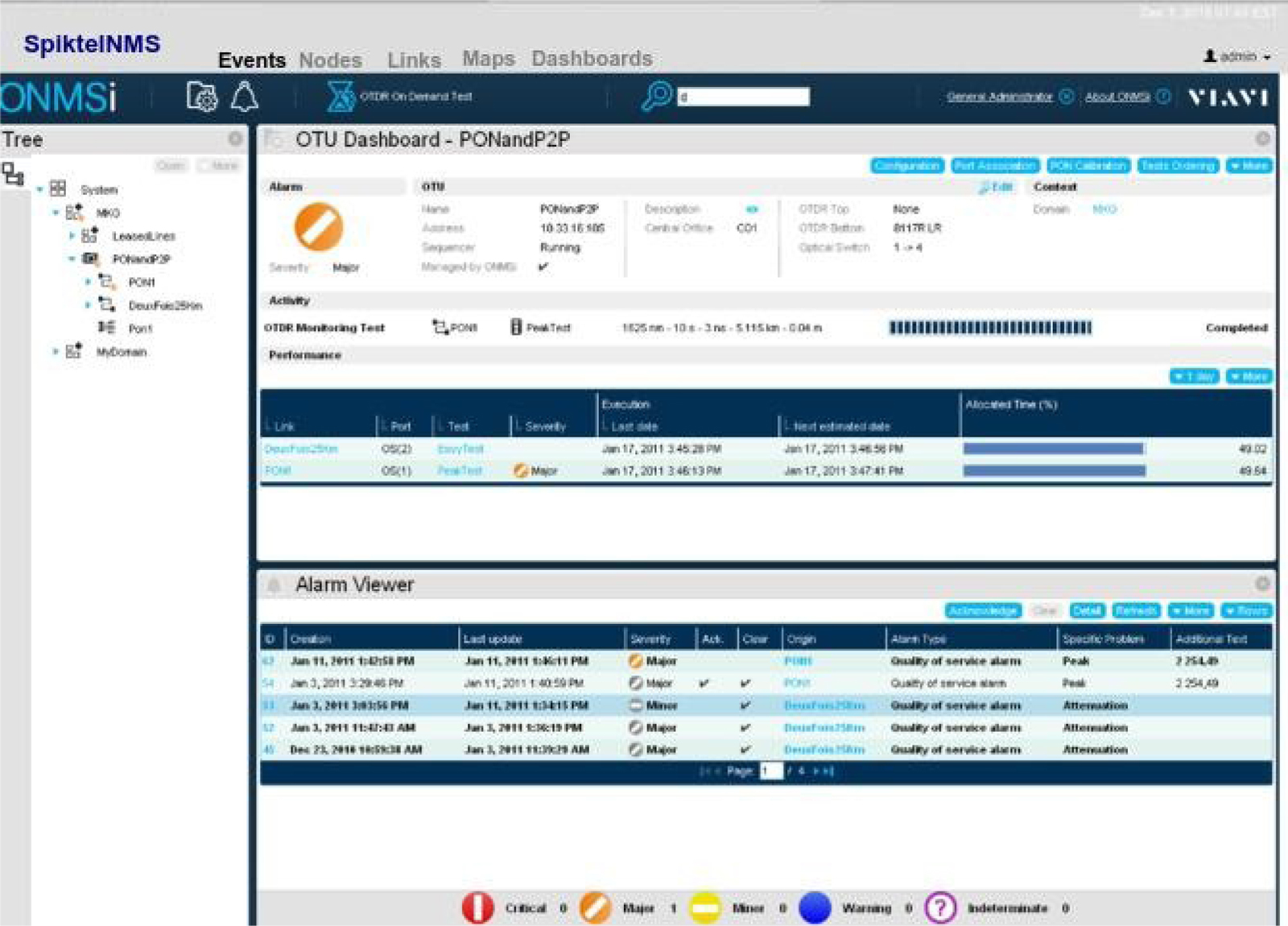Click the orange Major alarm severity icon
This screenshot has width=1288, height=926.
(319, 227)
